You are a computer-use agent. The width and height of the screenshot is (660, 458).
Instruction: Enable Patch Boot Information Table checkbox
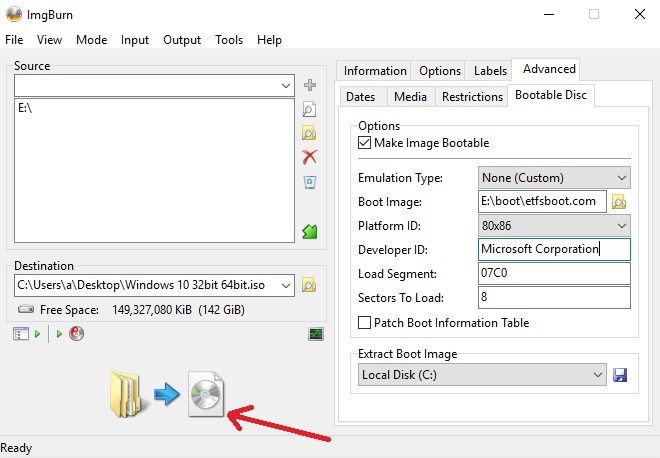[364, 322]
